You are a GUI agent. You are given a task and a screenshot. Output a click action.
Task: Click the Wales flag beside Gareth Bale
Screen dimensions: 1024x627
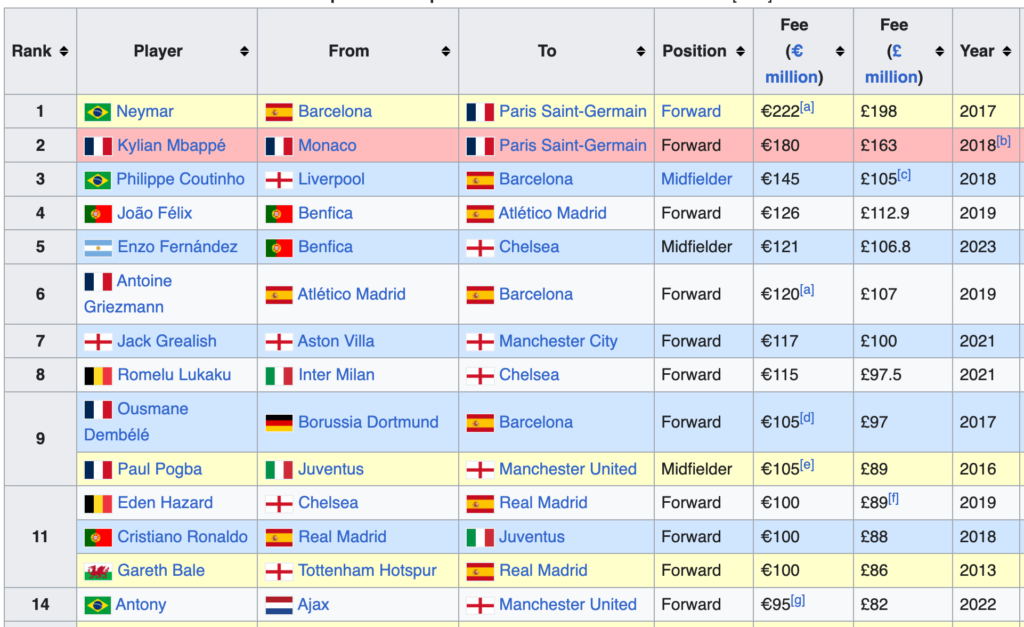tap(98, 571)
